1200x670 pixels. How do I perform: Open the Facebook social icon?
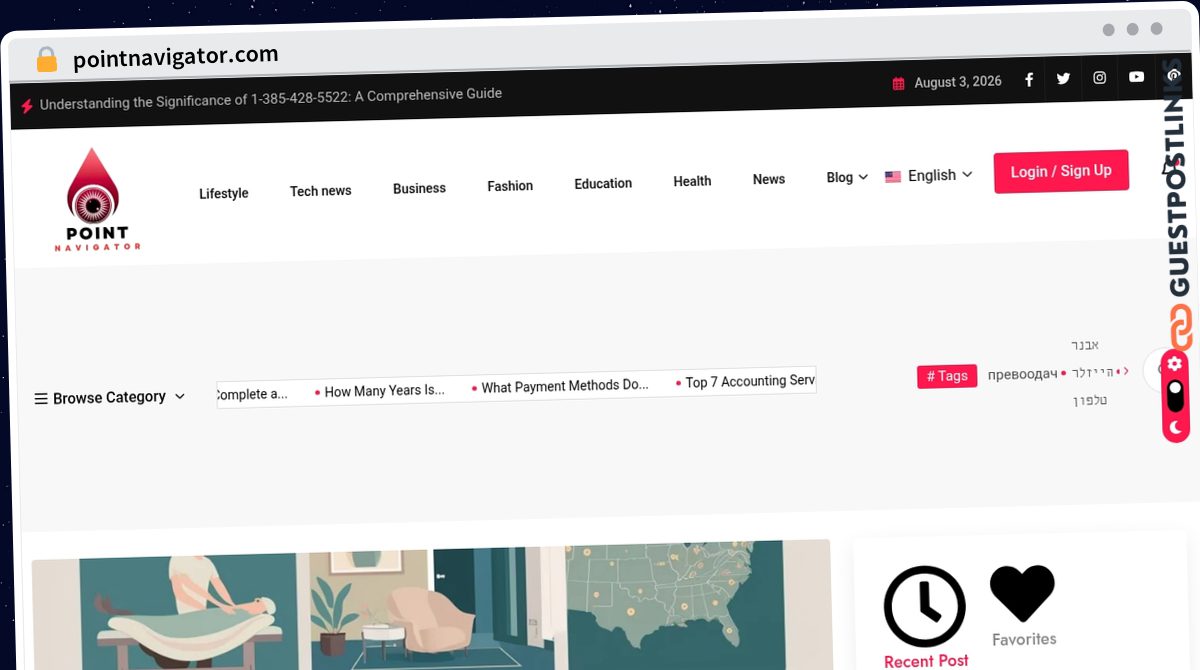(1029, 79)
